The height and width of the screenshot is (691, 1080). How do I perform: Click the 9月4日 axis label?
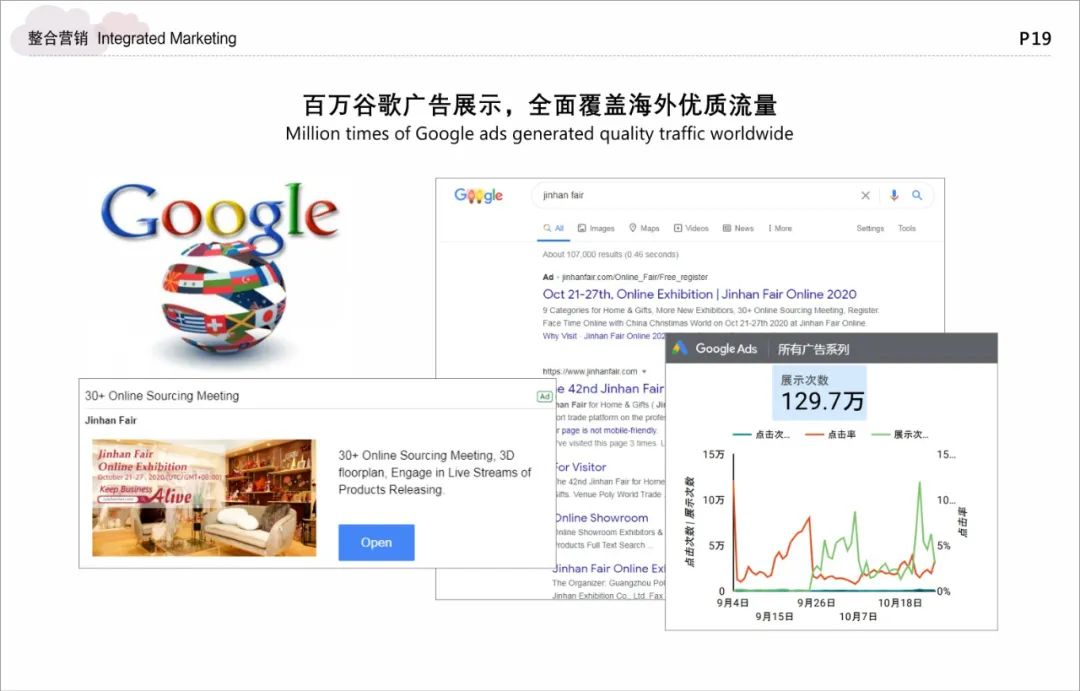tap(733, 603)
